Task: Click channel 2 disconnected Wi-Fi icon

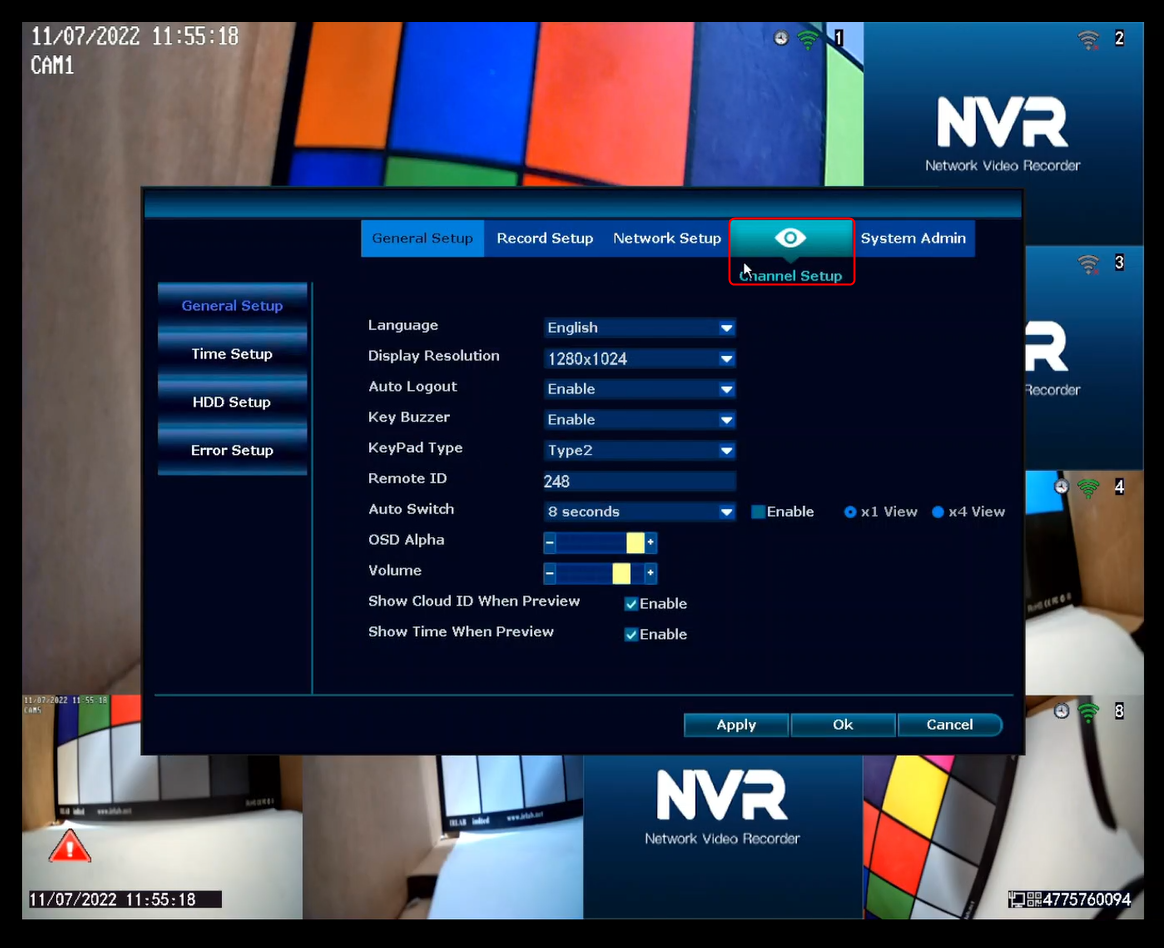Action: point(1088,39)
